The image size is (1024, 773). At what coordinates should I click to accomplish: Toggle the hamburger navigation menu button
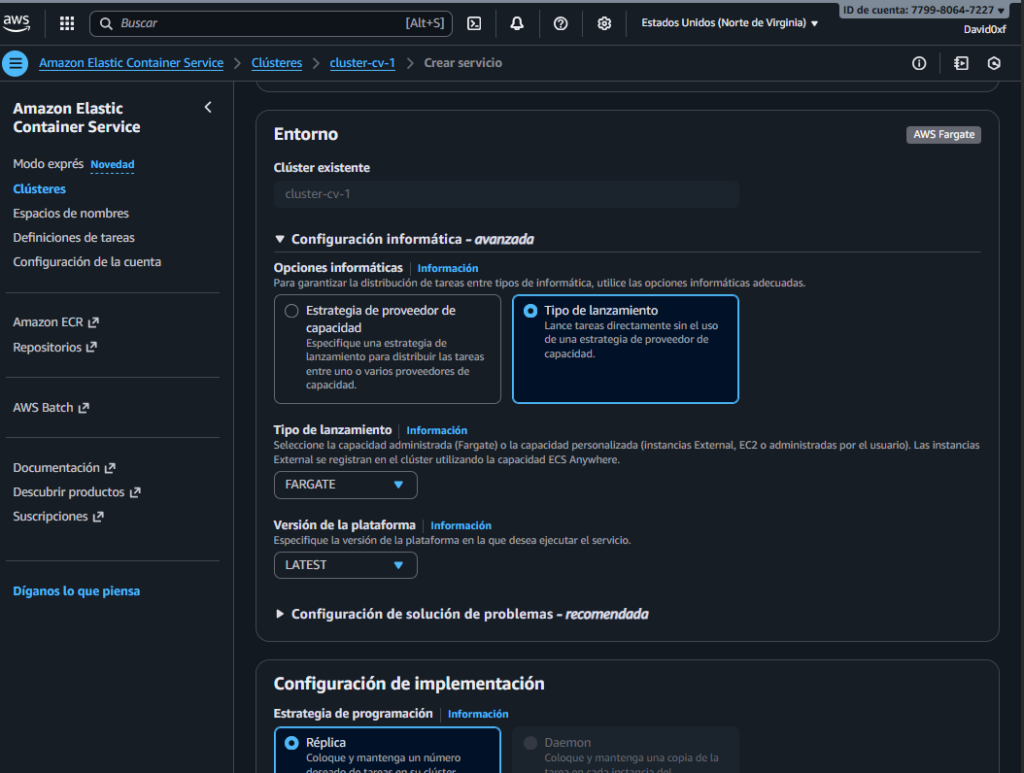pos(15,63)
